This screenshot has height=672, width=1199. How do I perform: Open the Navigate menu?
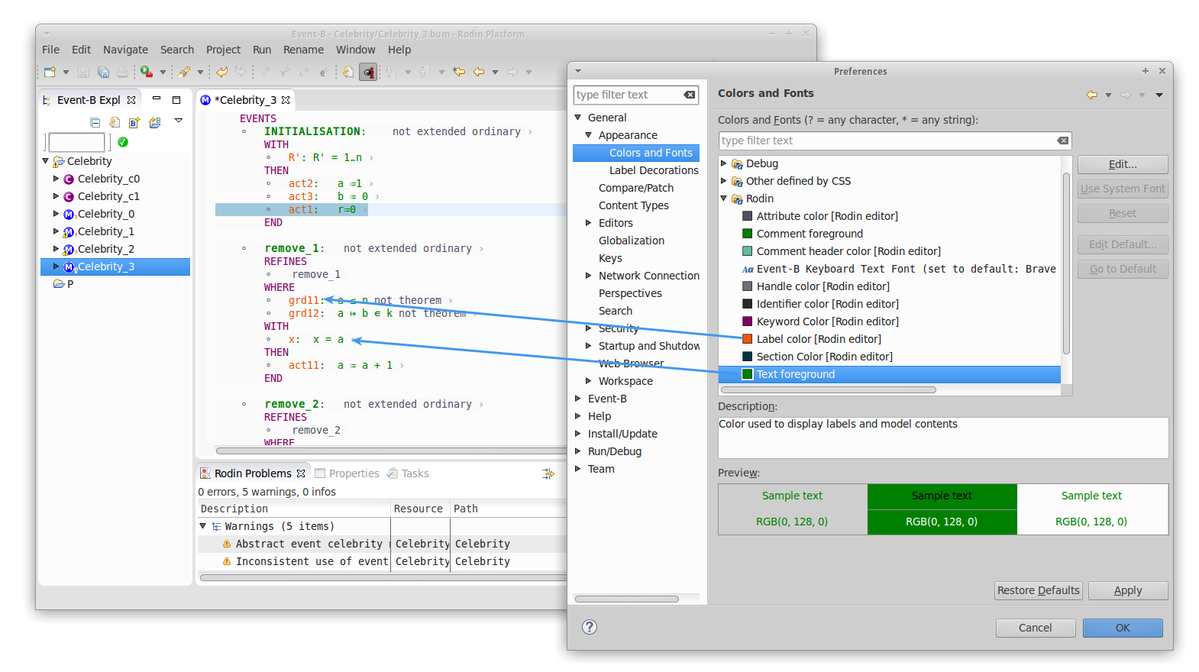tap(125, 50)
